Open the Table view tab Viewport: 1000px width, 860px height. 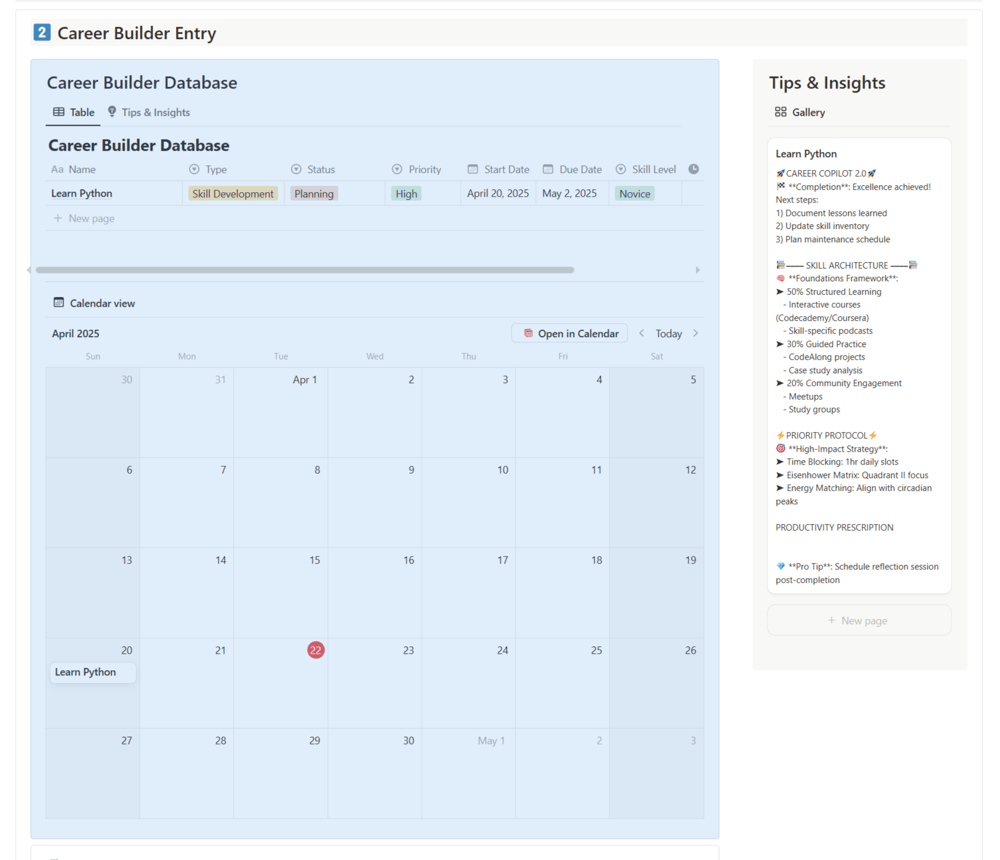[x=74, y=112]
